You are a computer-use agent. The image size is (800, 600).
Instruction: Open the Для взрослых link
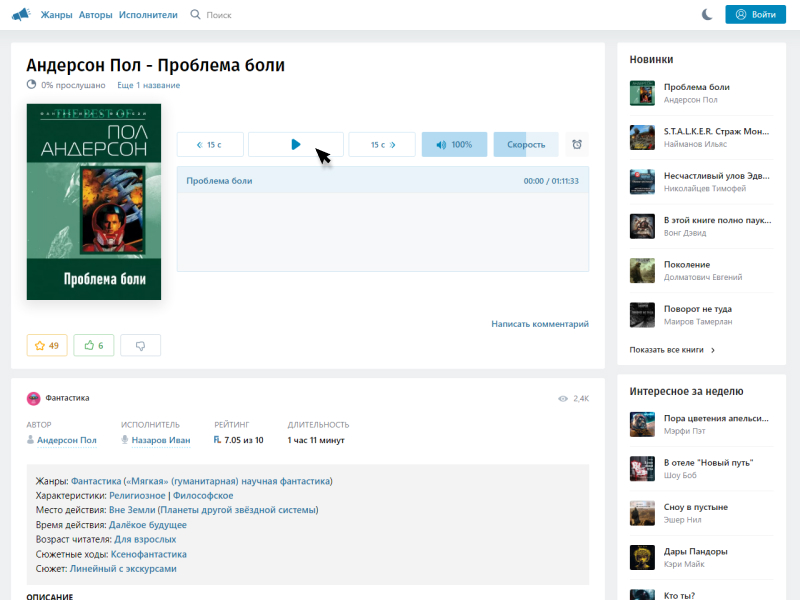pos(145,539)
